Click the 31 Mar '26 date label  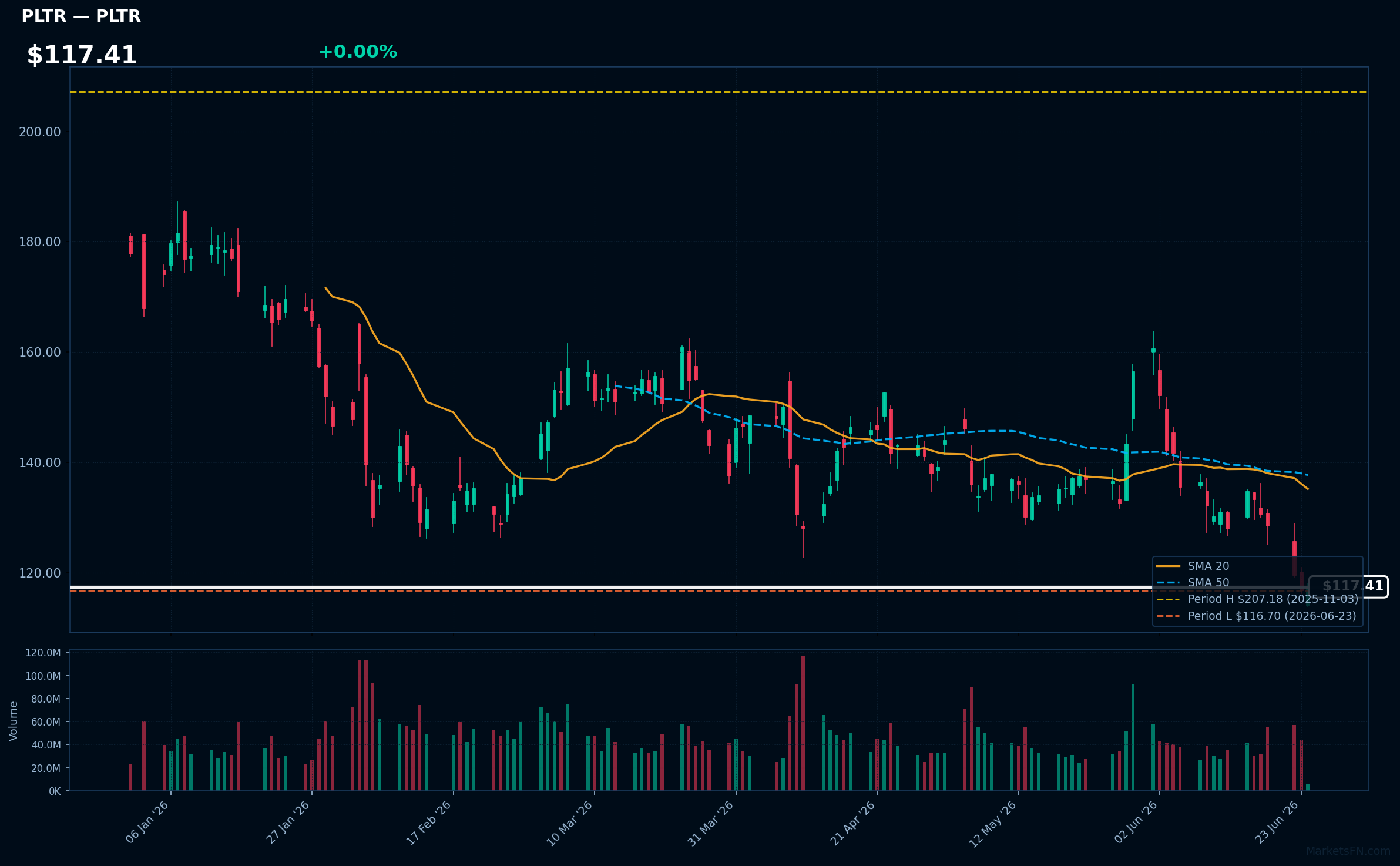(x=711, y=823)
